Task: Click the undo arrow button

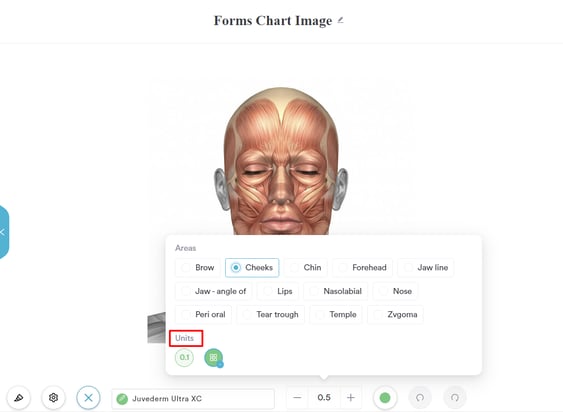Action: pos(420,398)
